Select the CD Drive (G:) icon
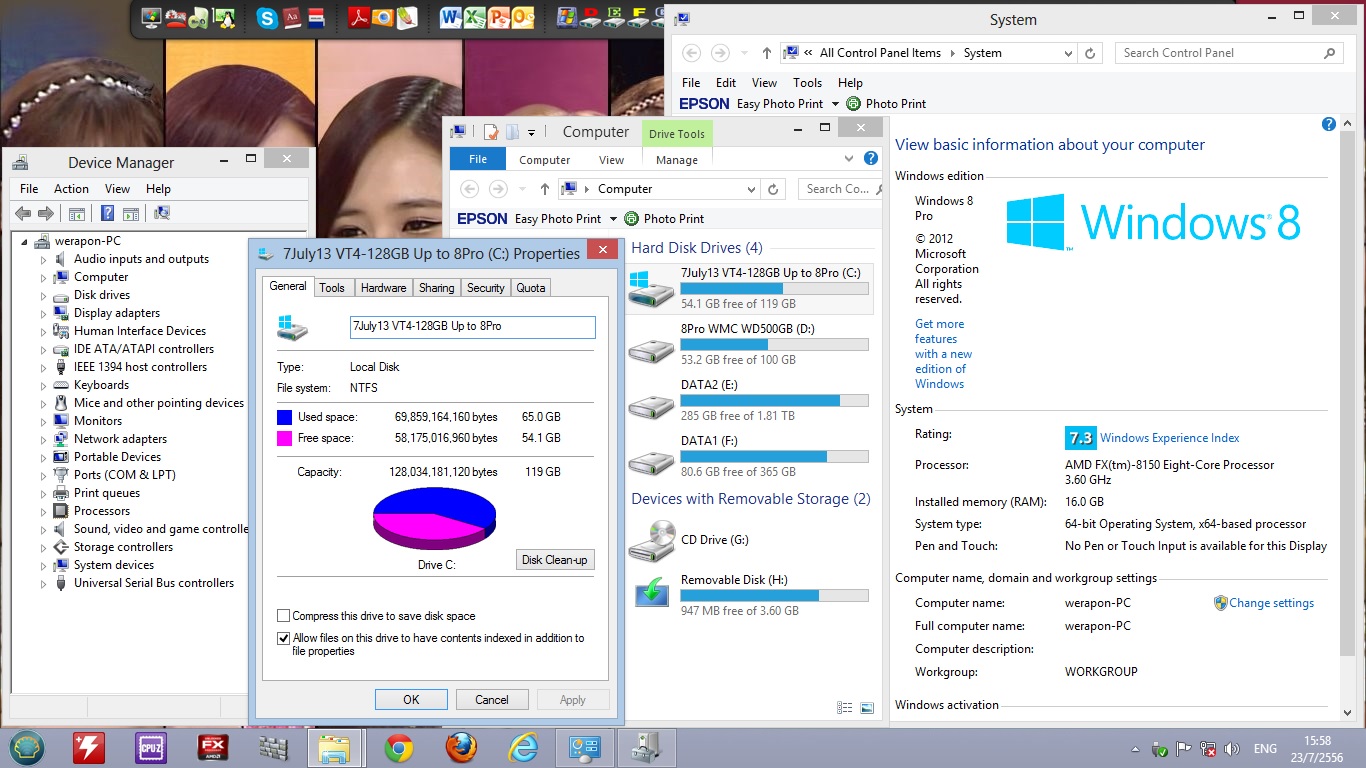This screenshot has height=768, width=1366. pyautogui.click(x=652, y=541)
